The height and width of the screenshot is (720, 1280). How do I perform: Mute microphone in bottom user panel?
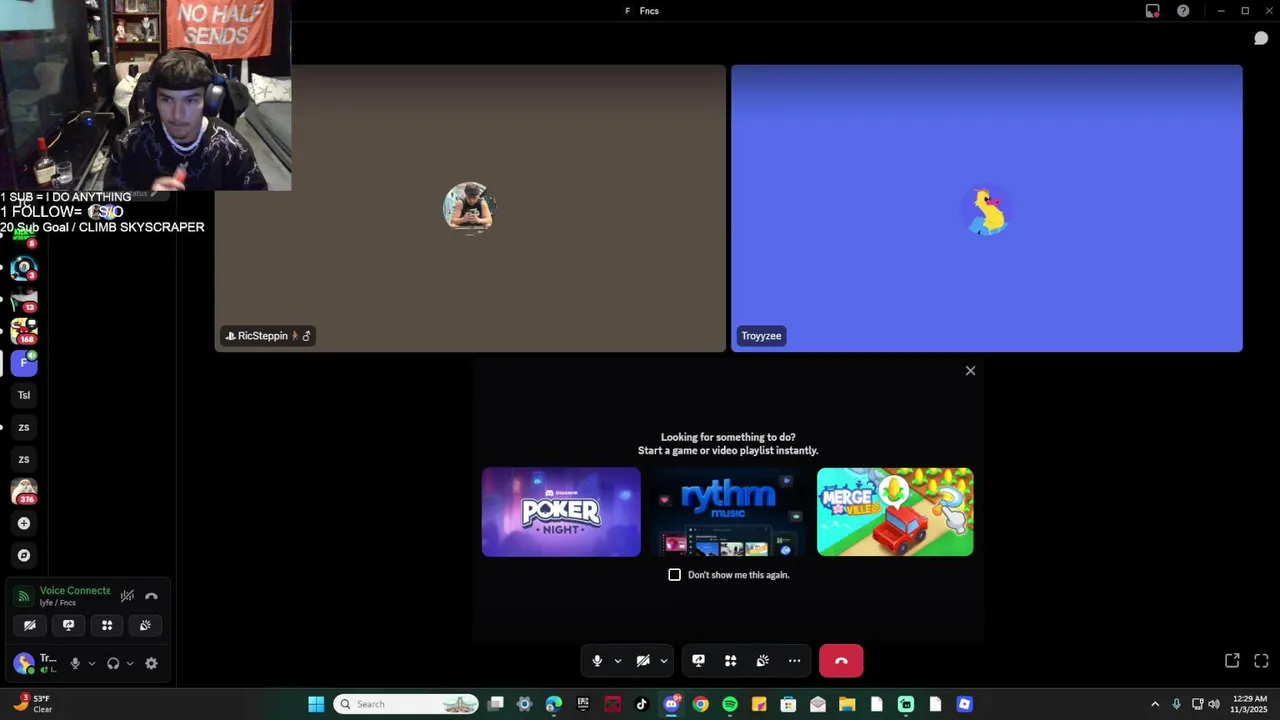click(74, 663)
